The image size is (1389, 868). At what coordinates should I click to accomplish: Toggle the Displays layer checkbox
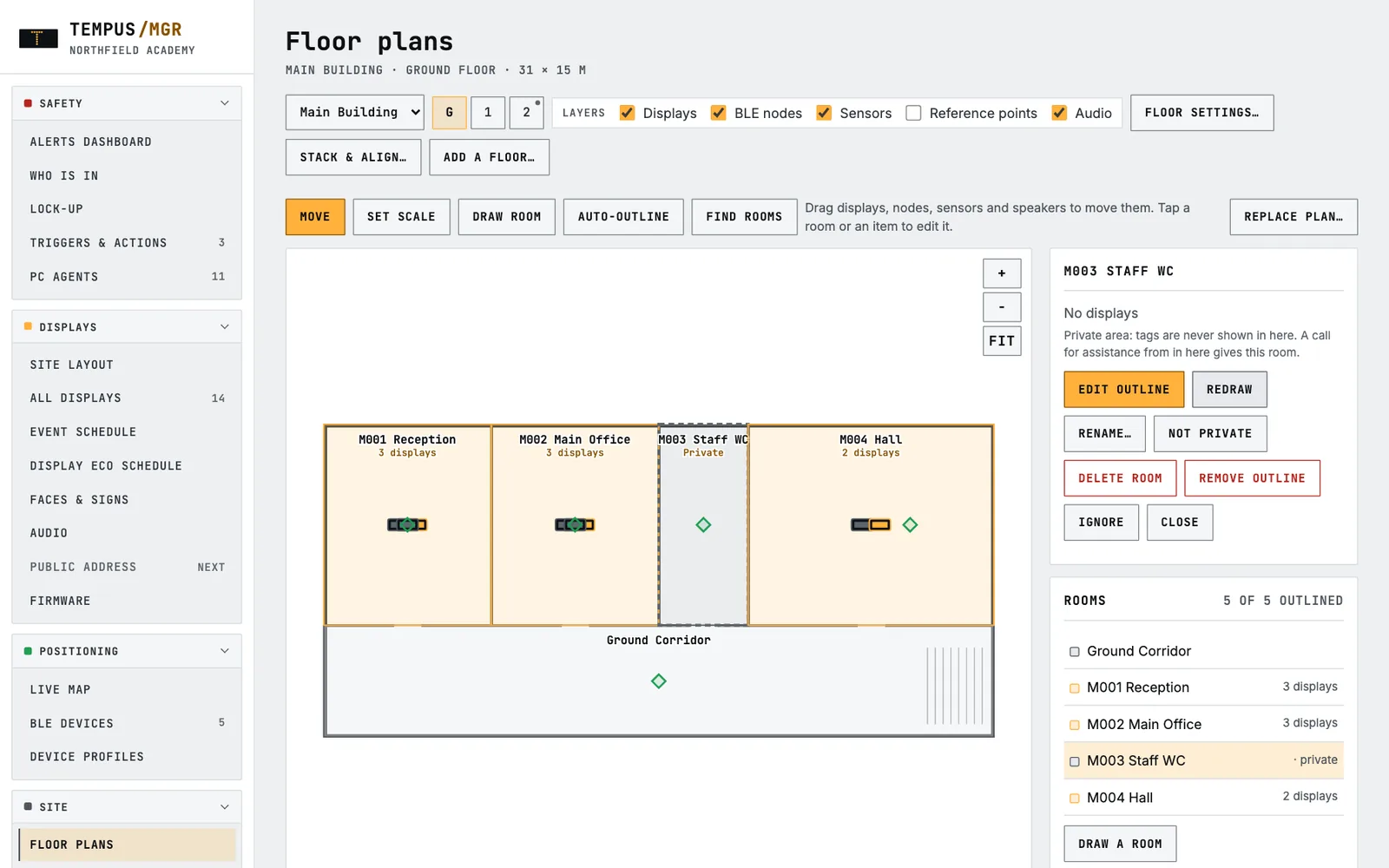627,113
